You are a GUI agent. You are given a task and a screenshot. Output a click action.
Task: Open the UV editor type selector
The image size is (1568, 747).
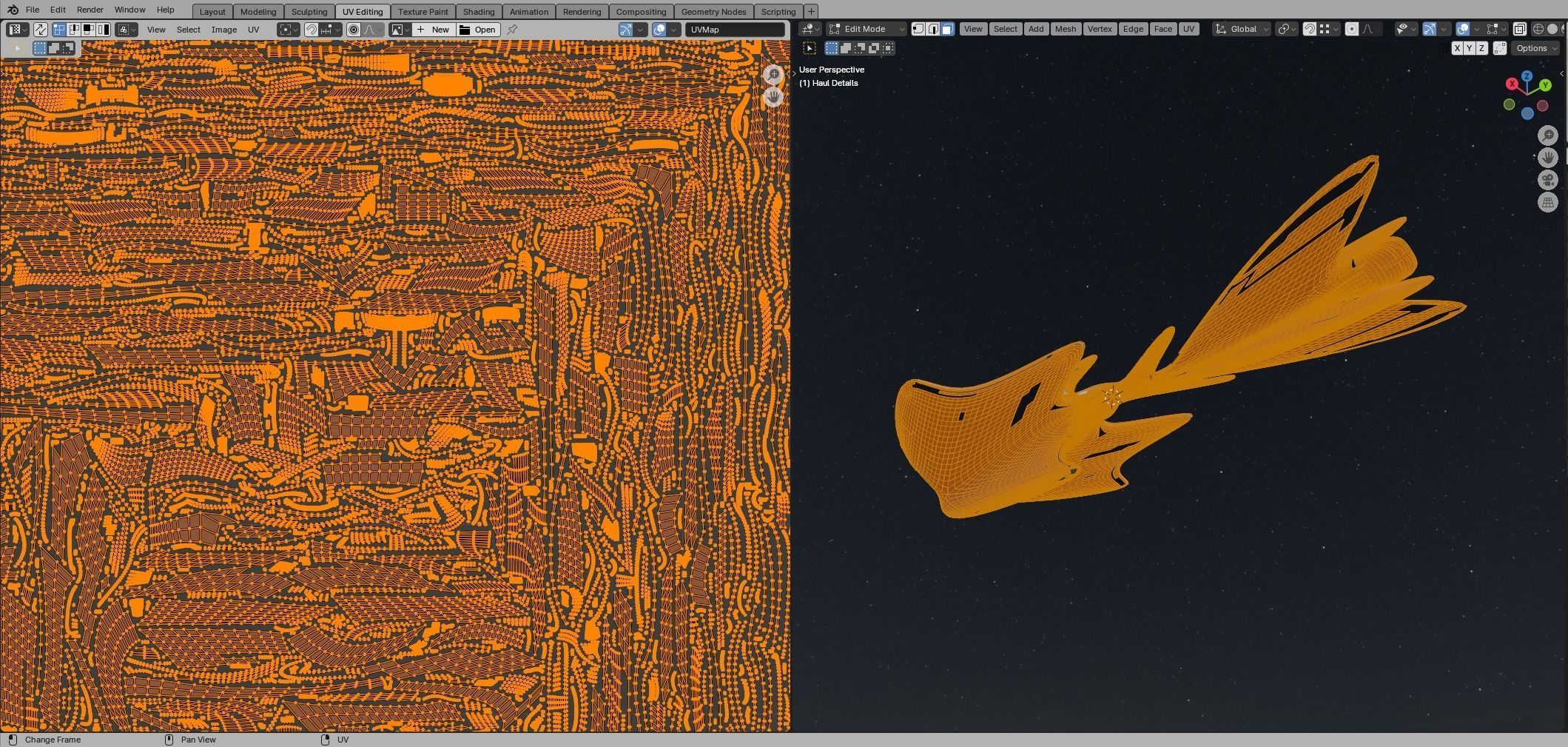(x=17, y=30)
